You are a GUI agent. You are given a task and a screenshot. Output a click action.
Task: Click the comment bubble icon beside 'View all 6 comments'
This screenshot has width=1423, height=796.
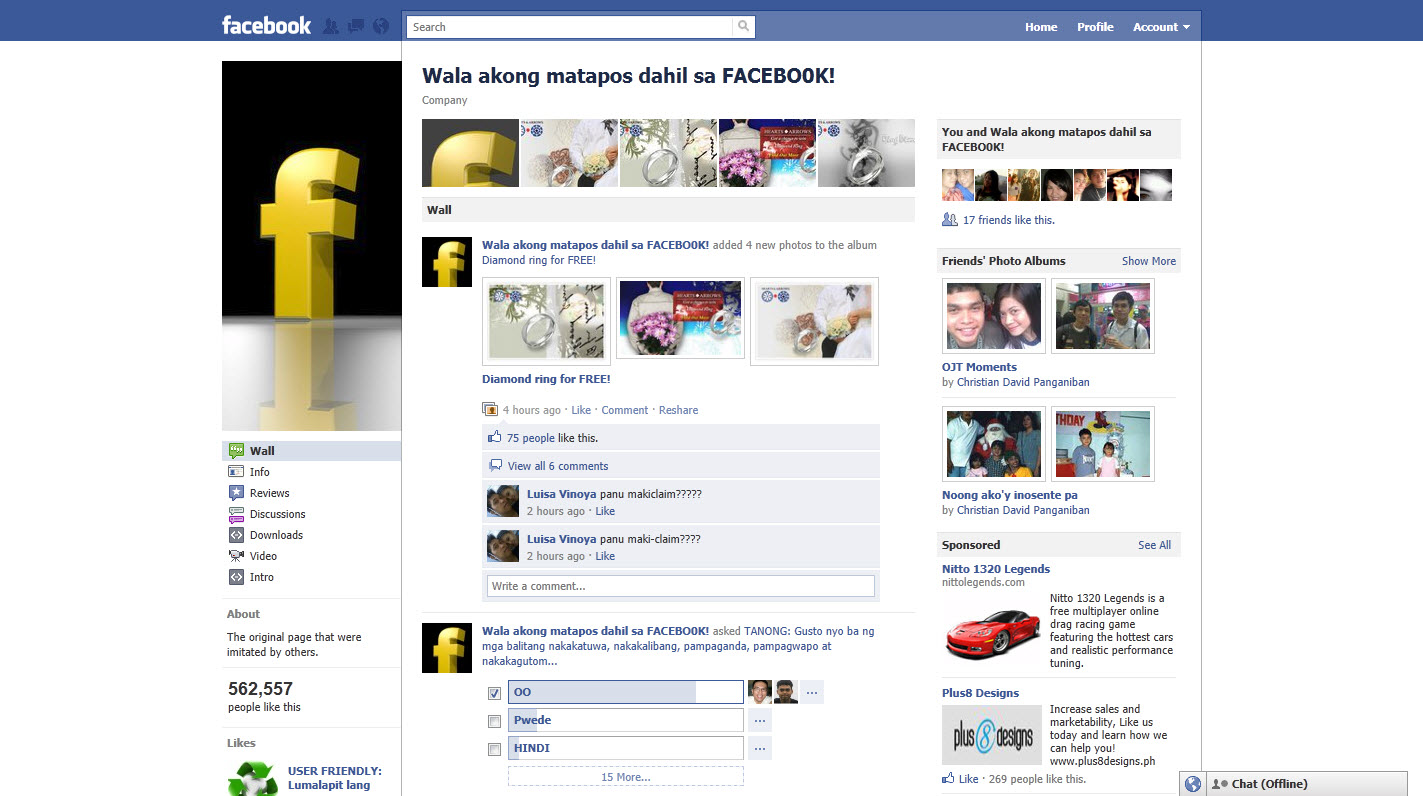[x=494, y=466]
